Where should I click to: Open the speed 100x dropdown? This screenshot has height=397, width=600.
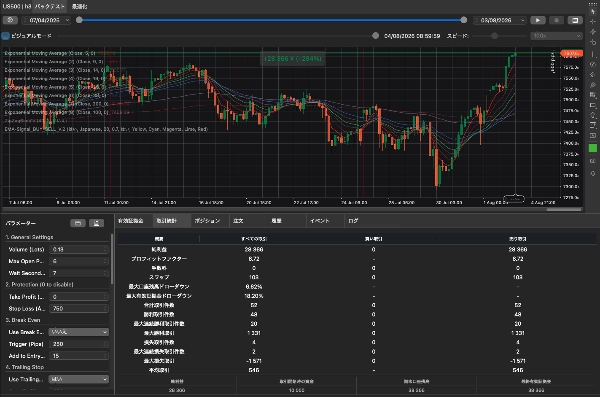[556, 36]
